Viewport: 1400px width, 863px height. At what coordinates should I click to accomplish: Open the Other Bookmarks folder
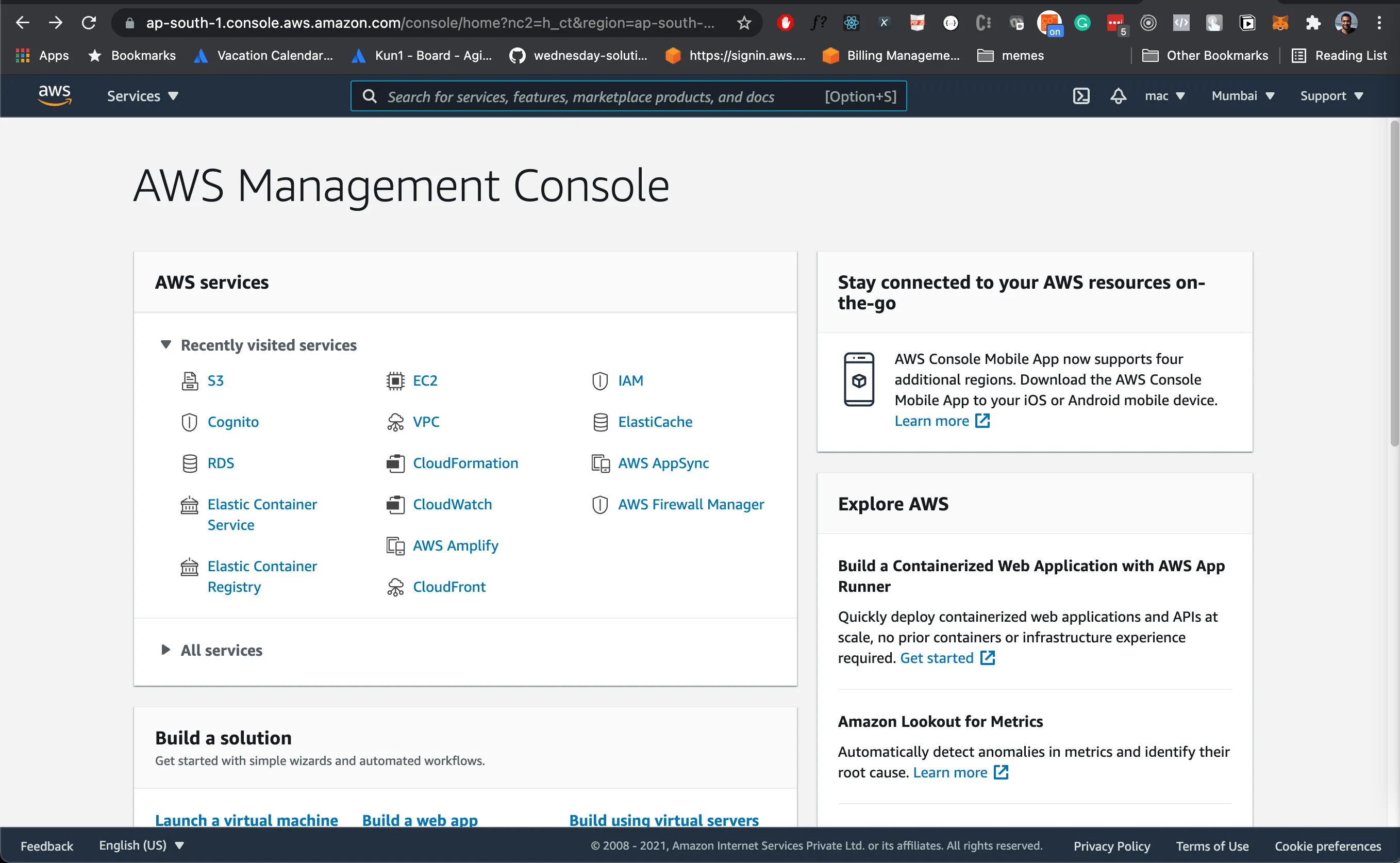click(x=1205, y=55)
